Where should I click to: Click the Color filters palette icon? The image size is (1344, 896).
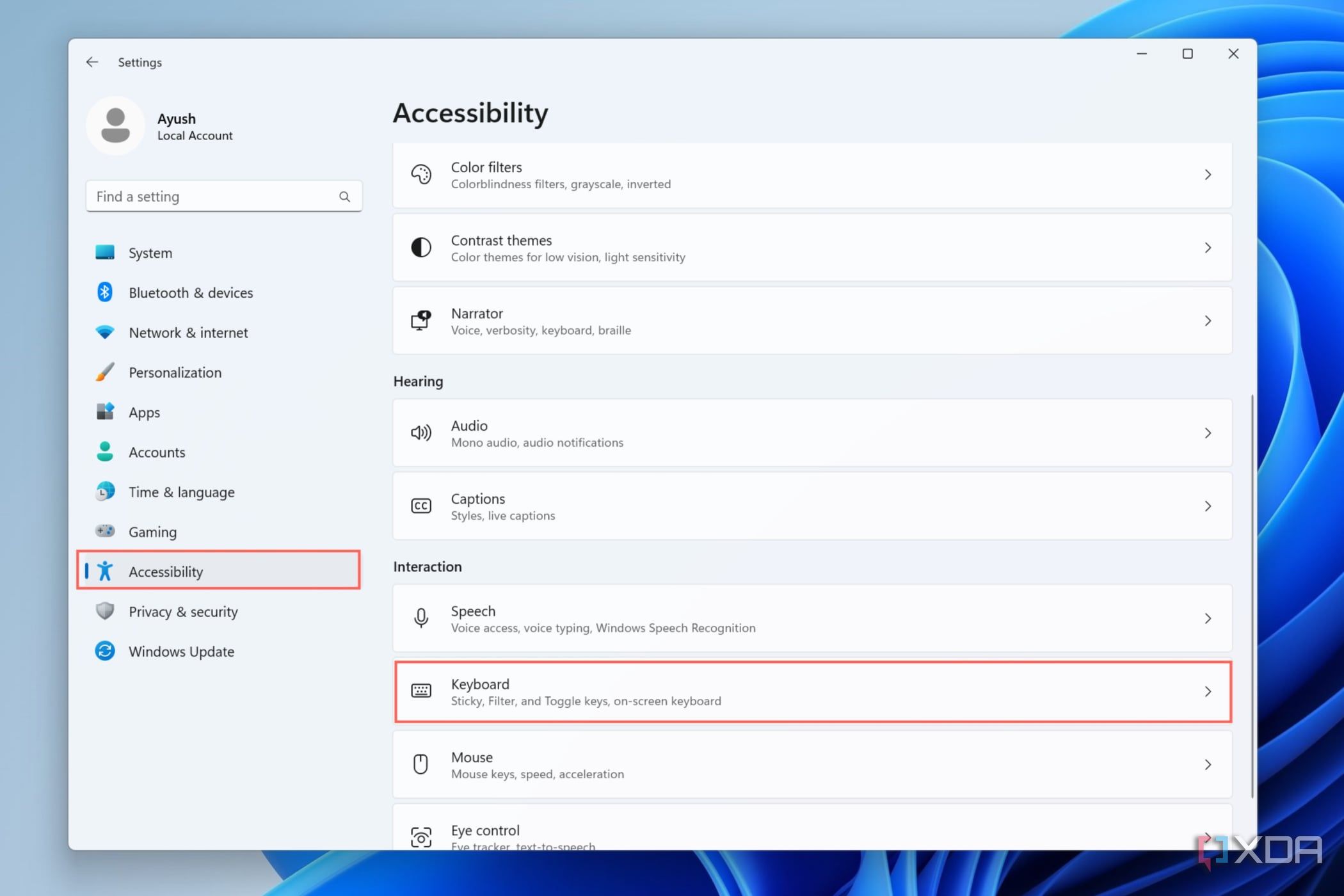[x=421, y=174]
